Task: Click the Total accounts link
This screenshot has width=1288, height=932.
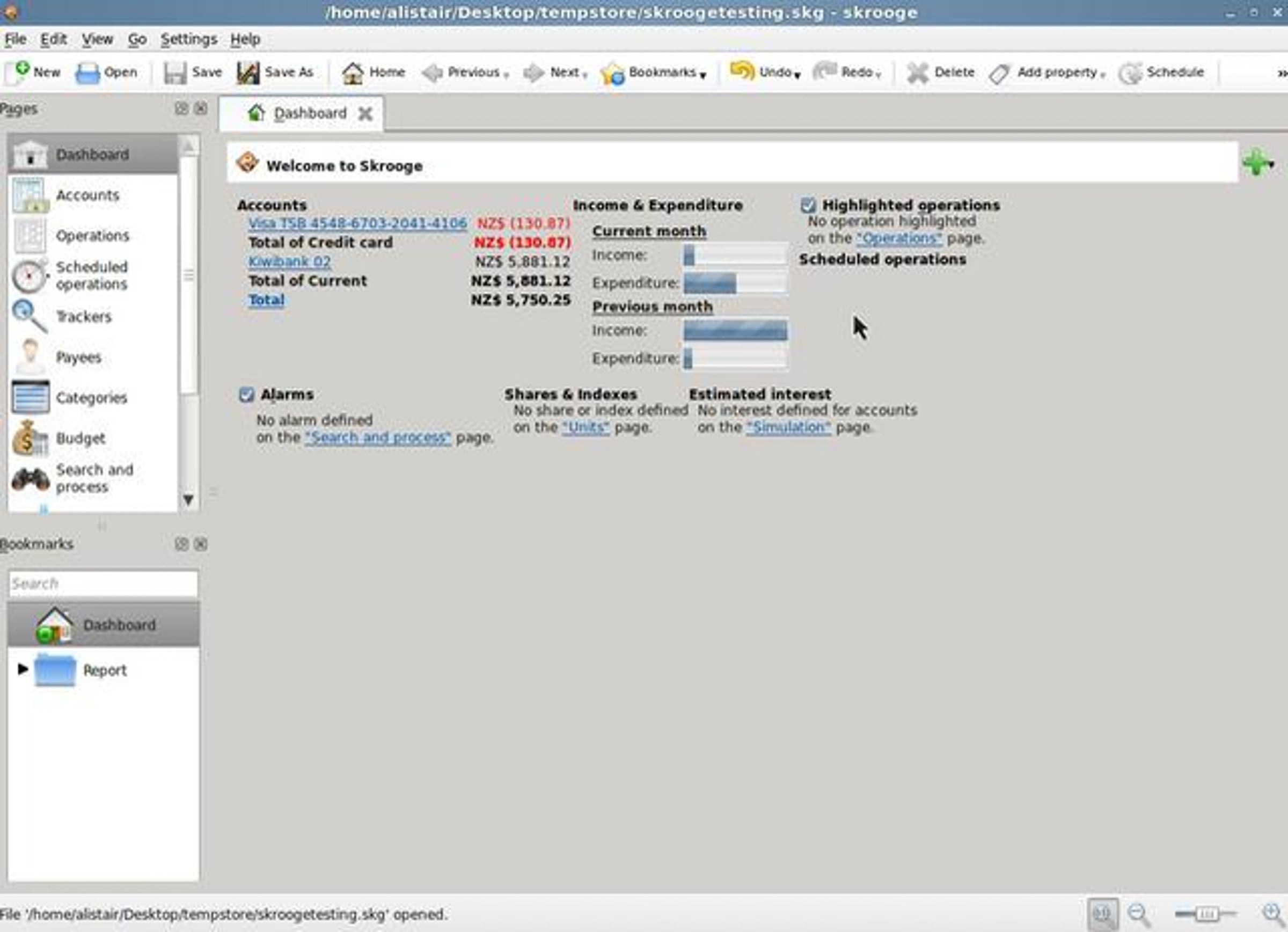Action: [266, 300]
